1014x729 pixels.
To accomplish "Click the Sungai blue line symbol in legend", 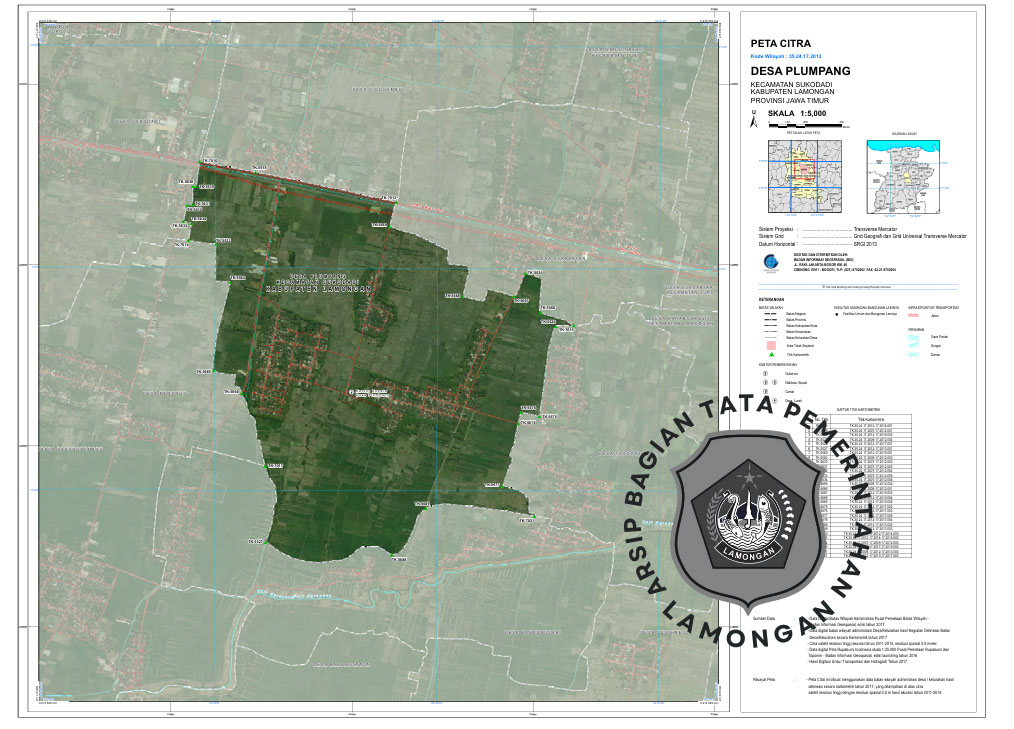I will [x=915, y=345].
